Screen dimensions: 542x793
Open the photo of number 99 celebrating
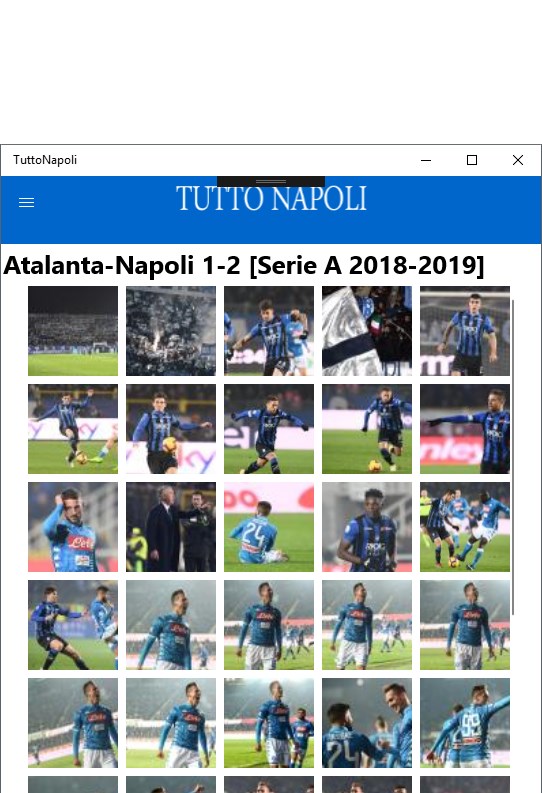point(465,723)
